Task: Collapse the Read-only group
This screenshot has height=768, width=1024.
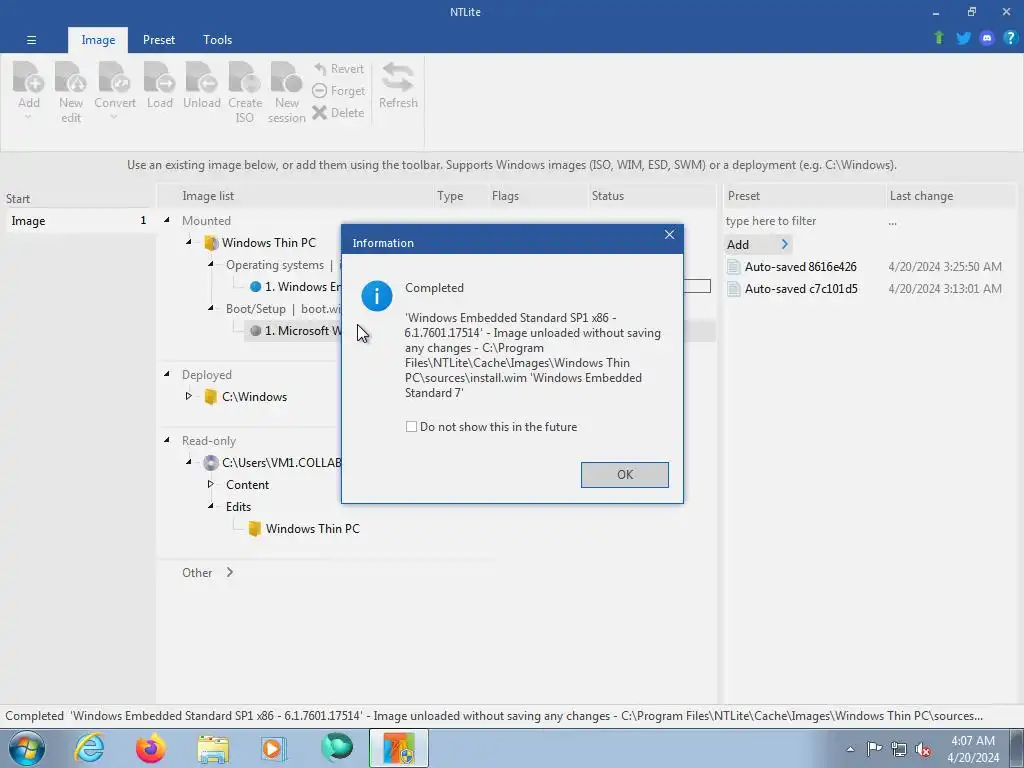Action: point(167,440)
